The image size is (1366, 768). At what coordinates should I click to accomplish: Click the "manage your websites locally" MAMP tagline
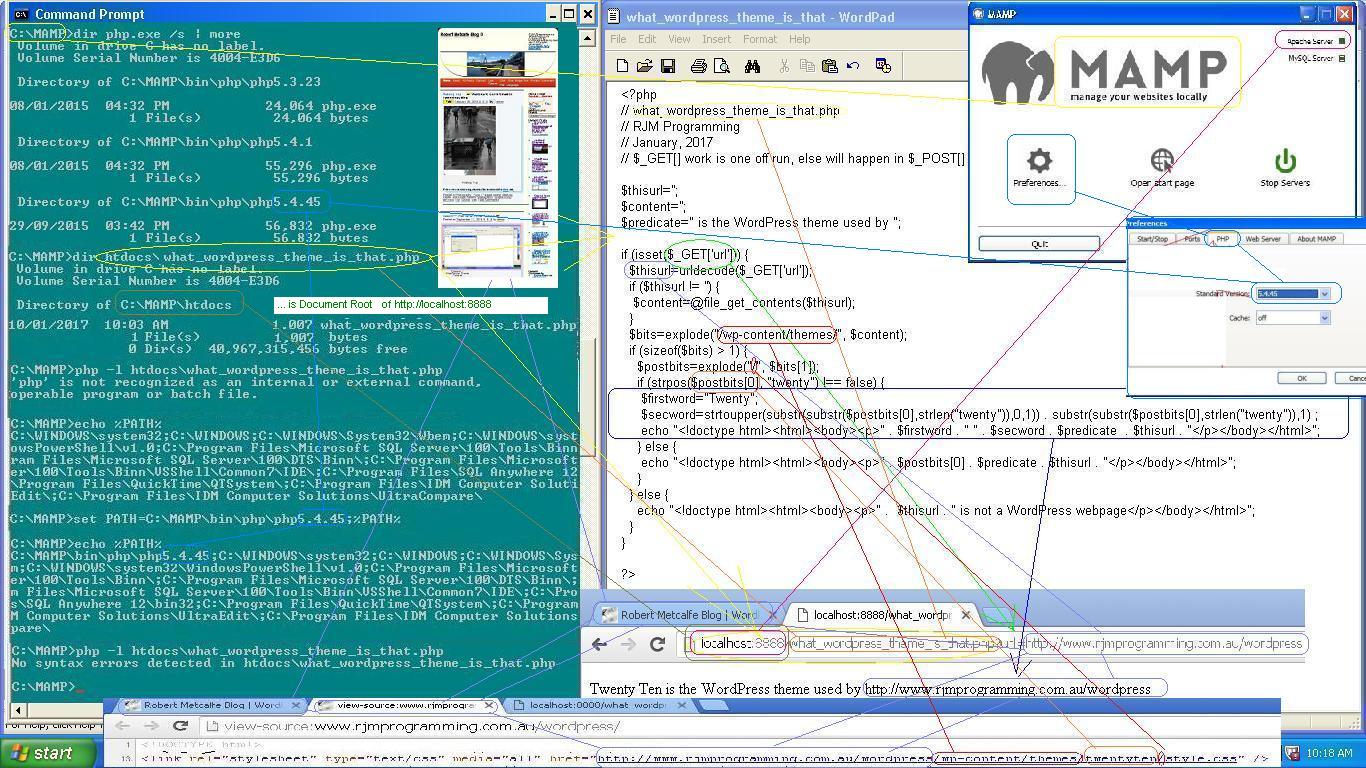click(x=1138, y=97)
